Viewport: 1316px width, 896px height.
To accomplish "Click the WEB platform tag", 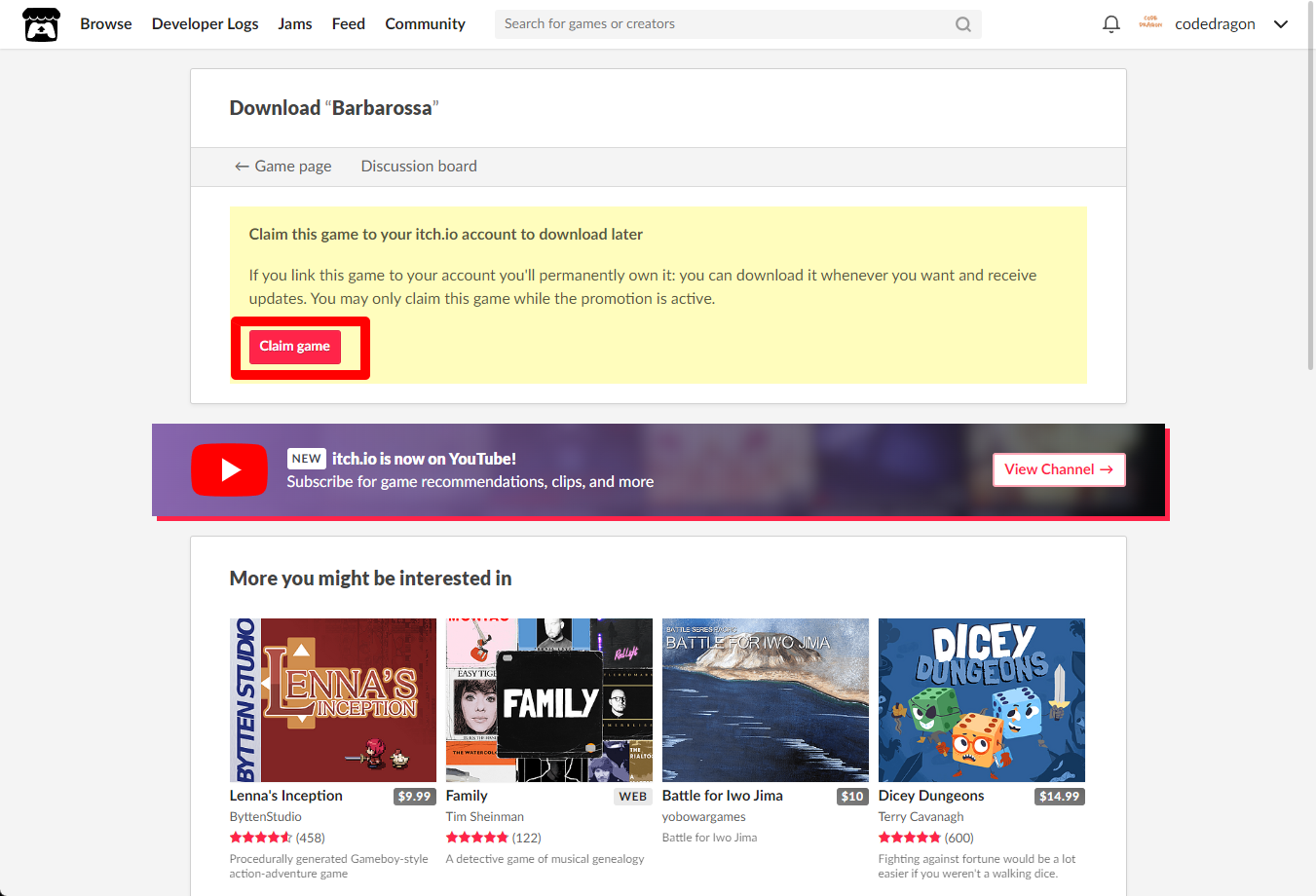I will (x=633, y=797).
